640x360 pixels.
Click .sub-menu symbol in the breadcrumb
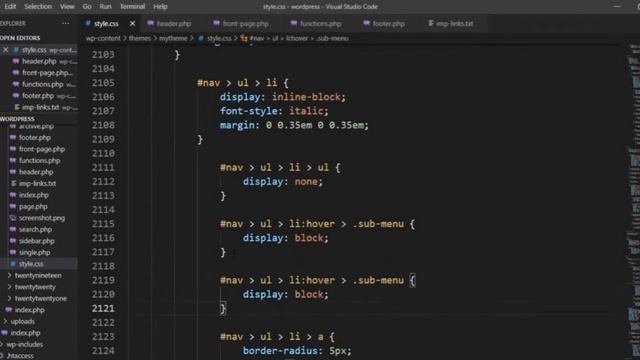coord(332,38)
